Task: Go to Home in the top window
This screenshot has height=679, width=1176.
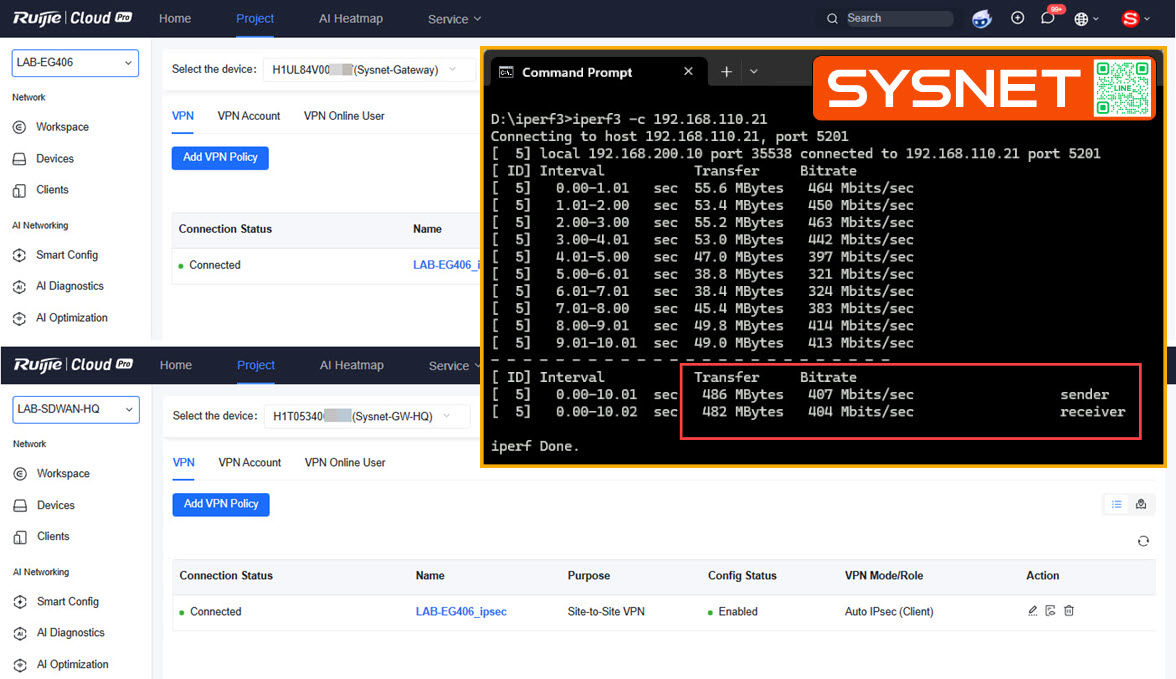Action: (175, 18)
